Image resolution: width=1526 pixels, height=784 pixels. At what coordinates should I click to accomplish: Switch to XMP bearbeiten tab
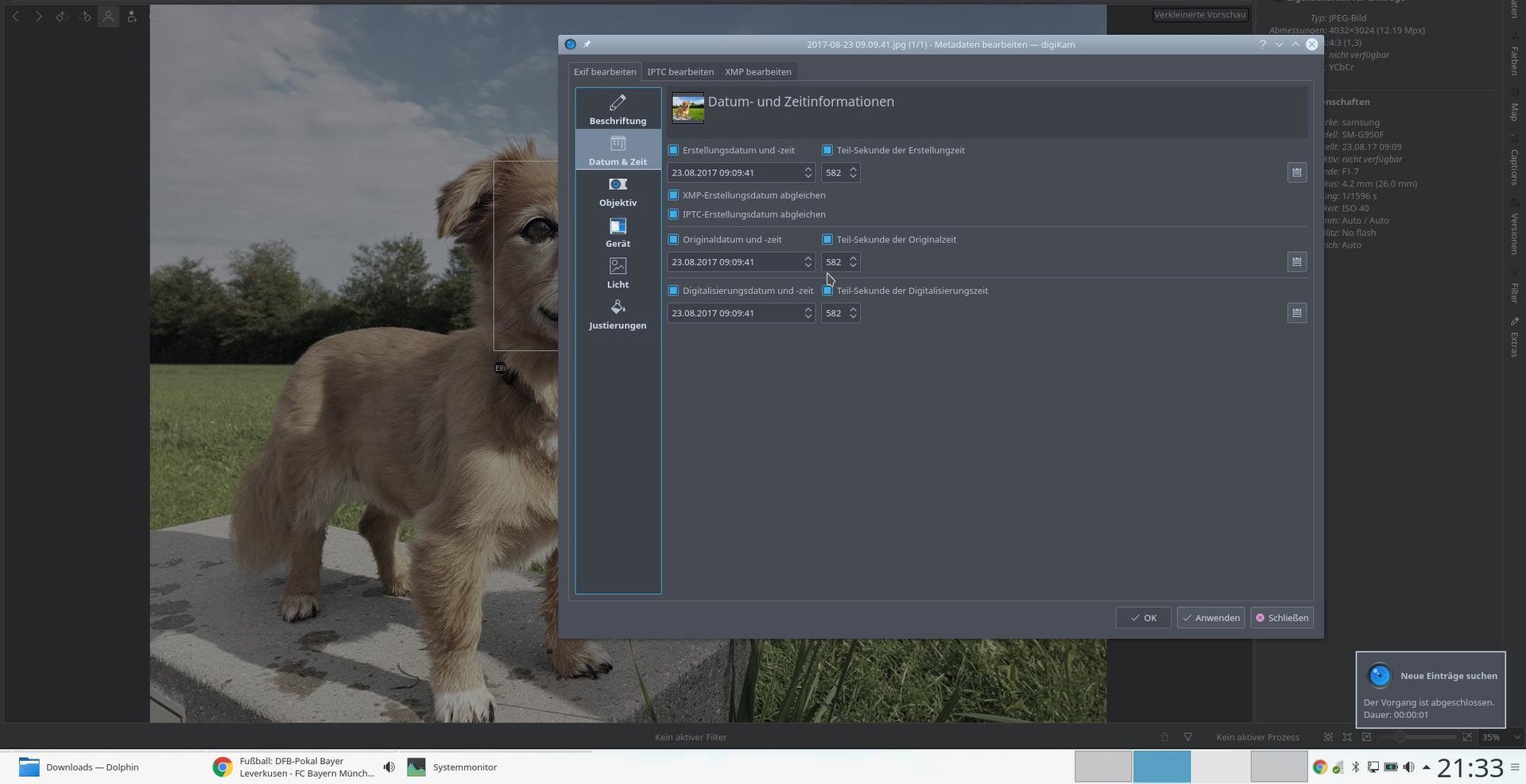click(757, 71)
